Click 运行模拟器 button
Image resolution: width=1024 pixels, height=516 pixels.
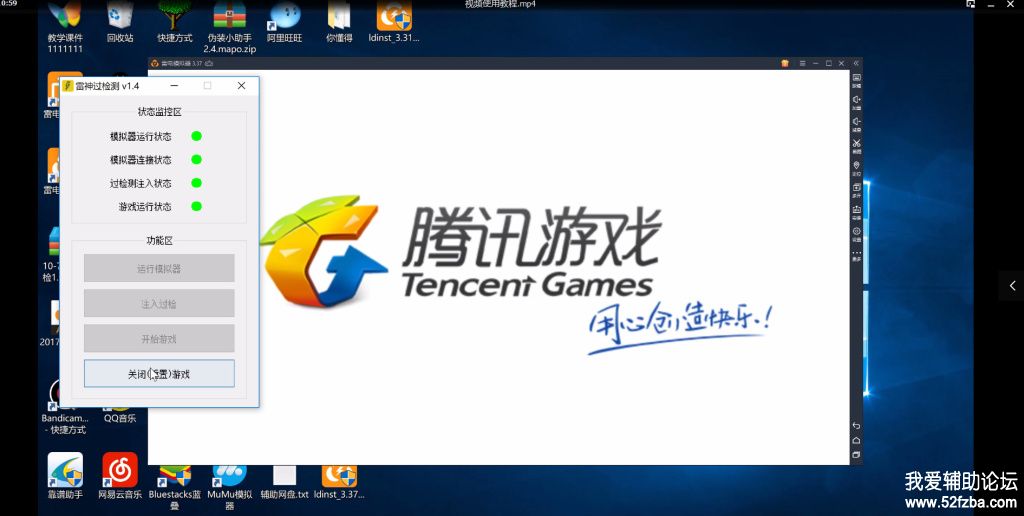tap(159, 268)
